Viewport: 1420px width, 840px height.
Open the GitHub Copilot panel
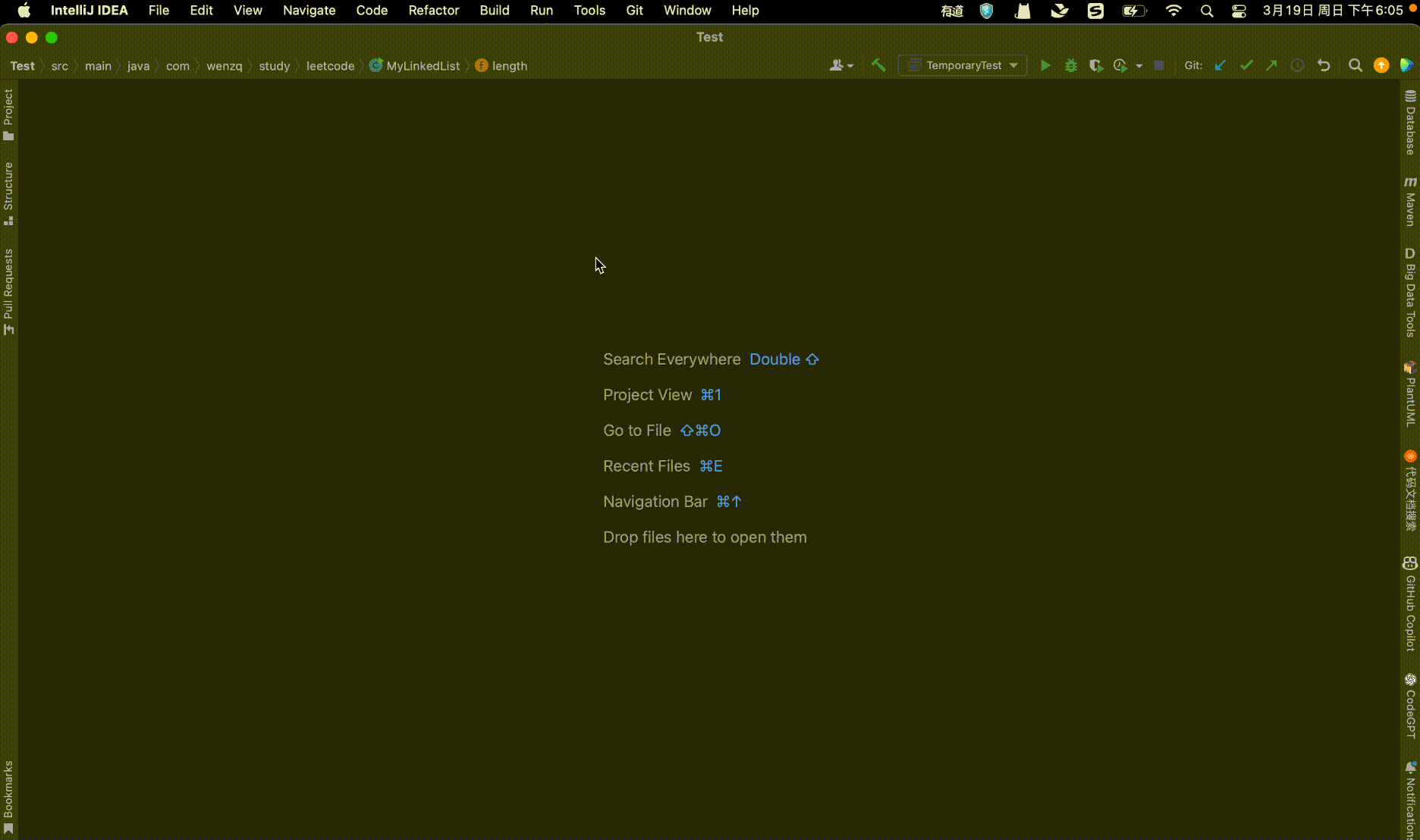pos(1410,603)
